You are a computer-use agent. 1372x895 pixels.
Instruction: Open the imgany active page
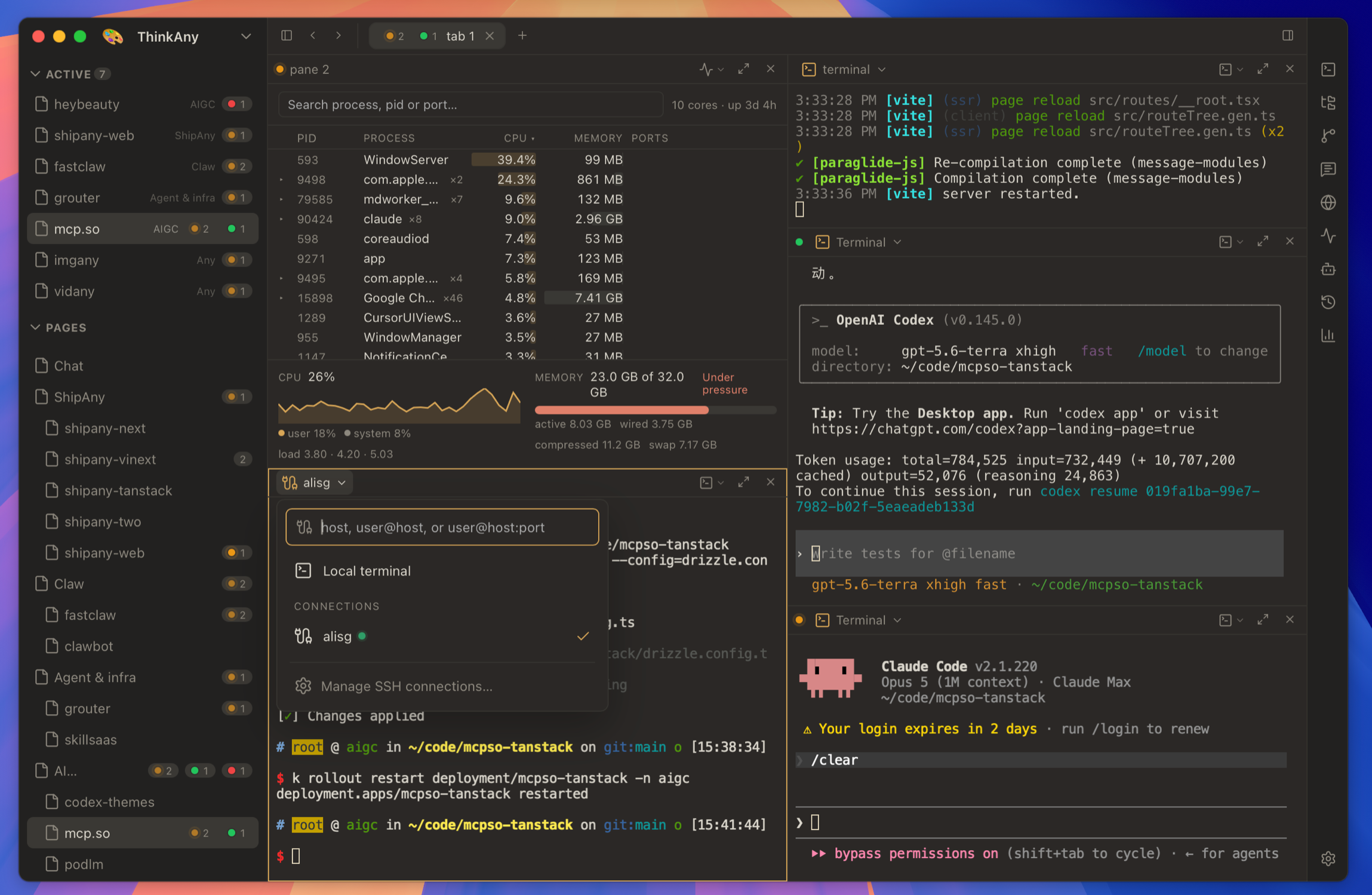tap(143, 260)
